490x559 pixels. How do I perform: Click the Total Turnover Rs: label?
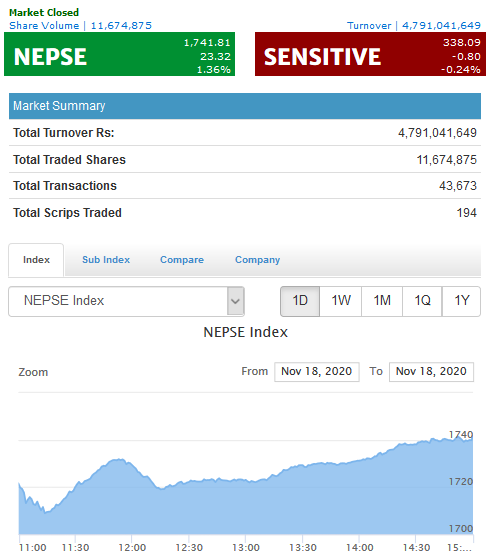tap(64, 133)
